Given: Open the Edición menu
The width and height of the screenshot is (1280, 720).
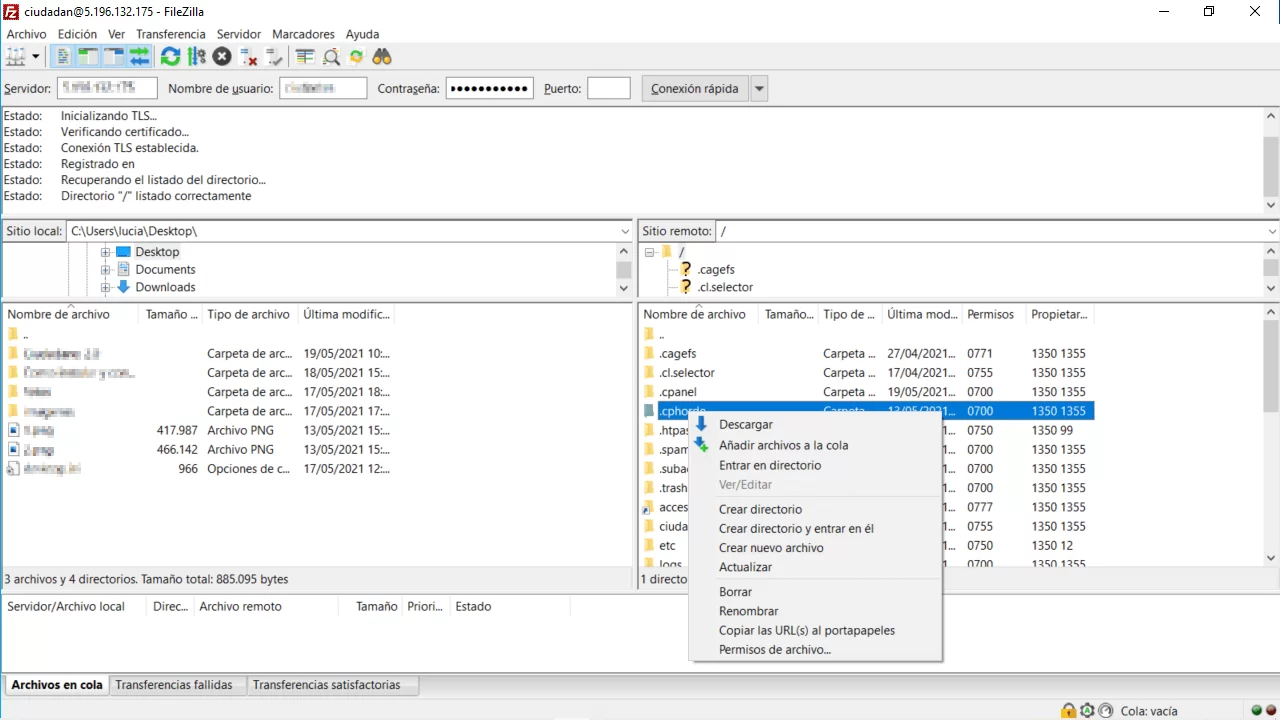Looking at the screenshot, I should 78,34.
